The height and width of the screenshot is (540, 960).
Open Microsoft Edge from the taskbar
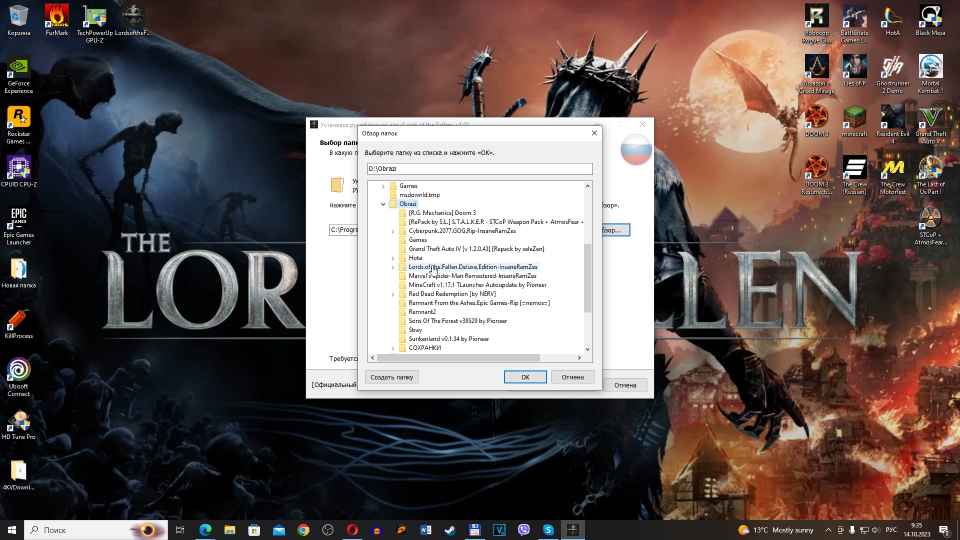coord(205,530)
